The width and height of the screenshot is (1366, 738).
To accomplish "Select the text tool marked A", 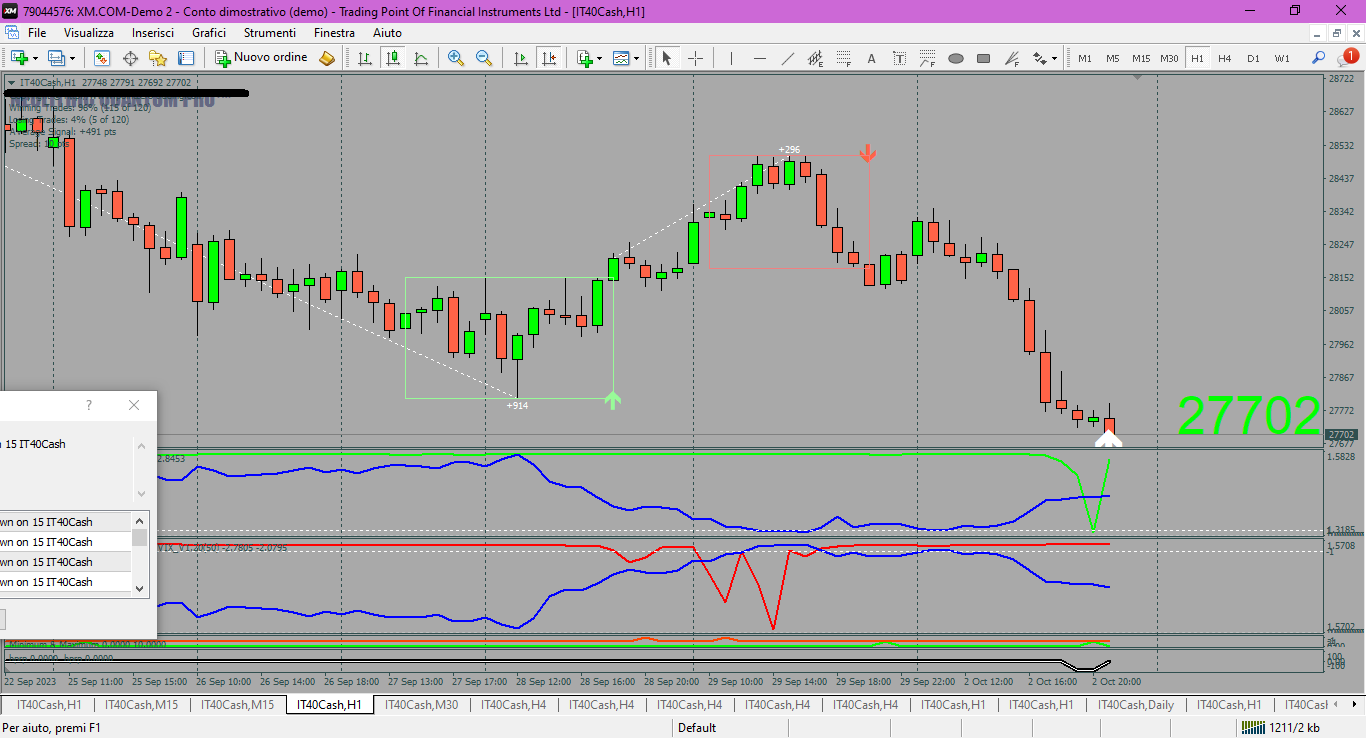I will click(x=871, y=58).
